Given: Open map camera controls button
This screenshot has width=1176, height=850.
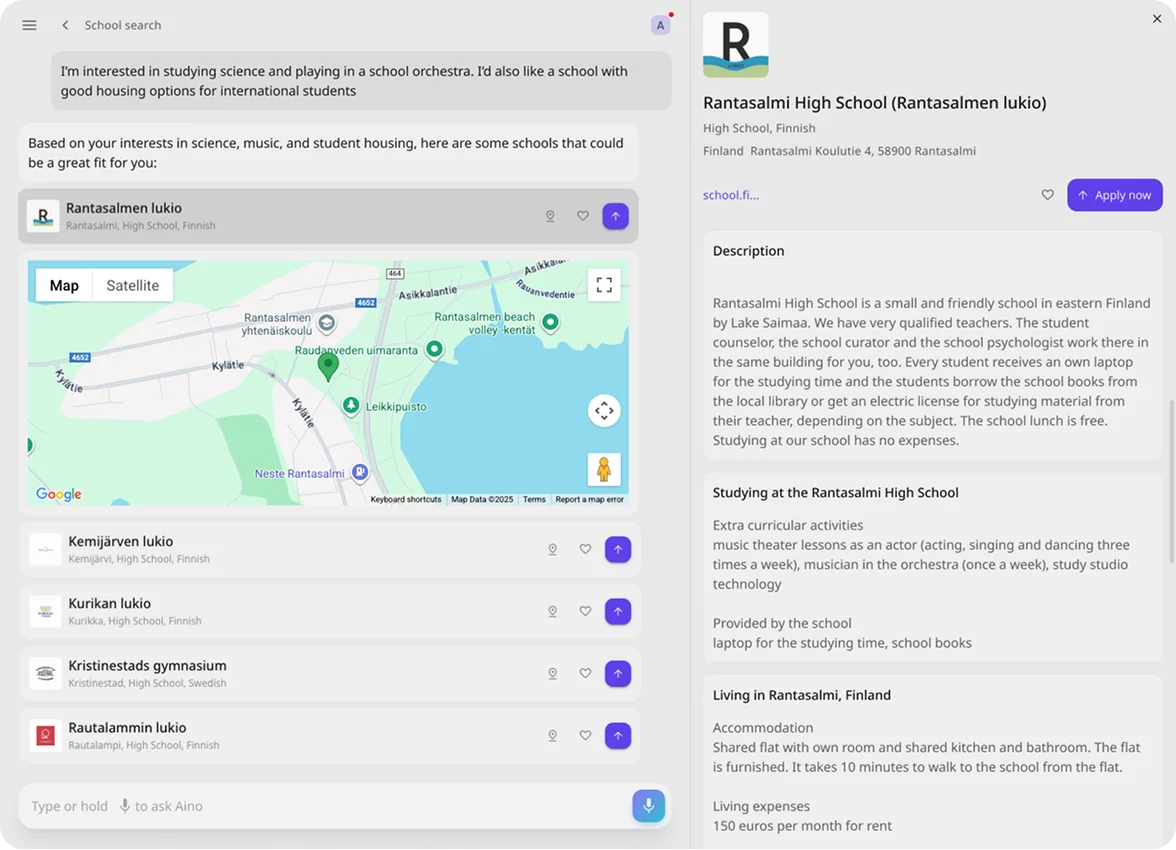Looking at the screenshot, I should (604, 411).
